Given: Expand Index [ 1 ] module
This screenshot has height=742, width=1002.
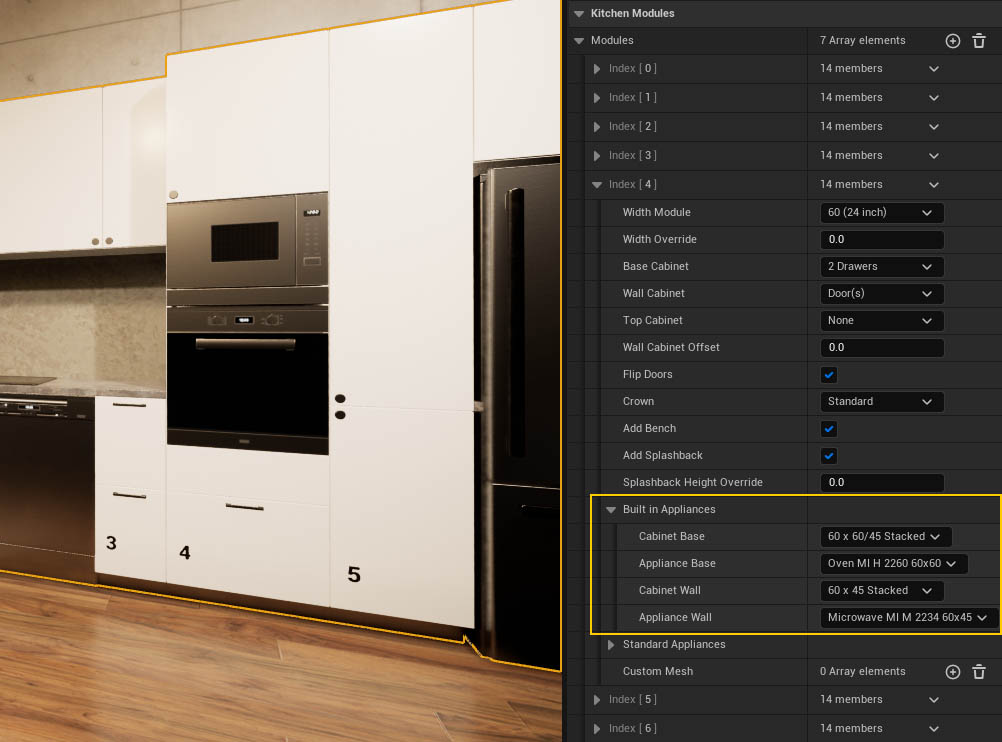Looking at the screenshot, I should [x=597, y=98].
